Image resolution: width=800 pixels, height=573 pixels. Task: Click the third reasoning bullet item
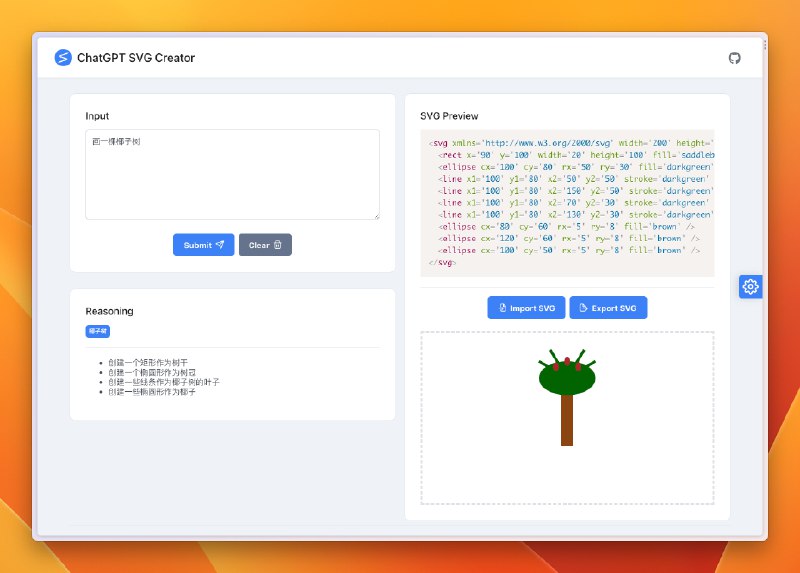pyautogui.click(x=164, y=382)
